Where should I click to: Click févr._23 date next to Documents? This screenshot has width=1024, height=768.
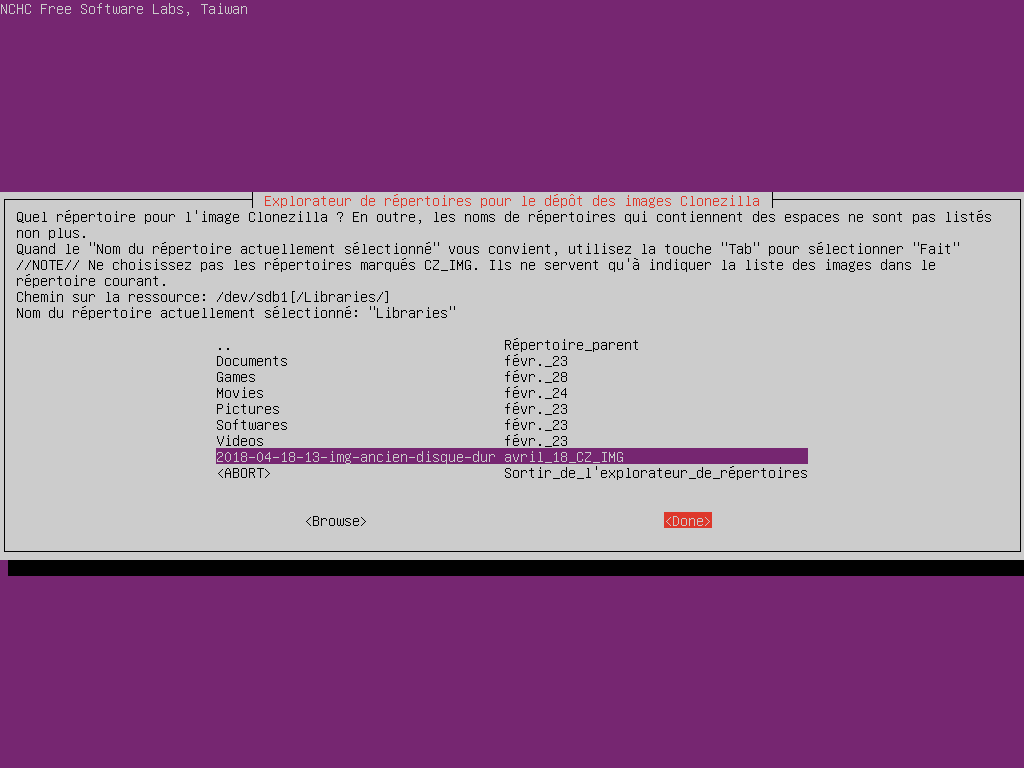point(536,361)
